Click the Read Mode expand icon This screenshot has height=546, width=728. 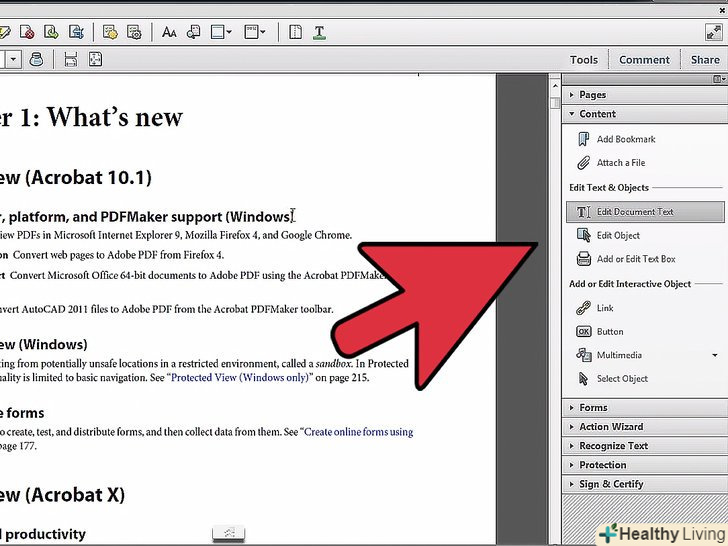(x=713, y=32)
